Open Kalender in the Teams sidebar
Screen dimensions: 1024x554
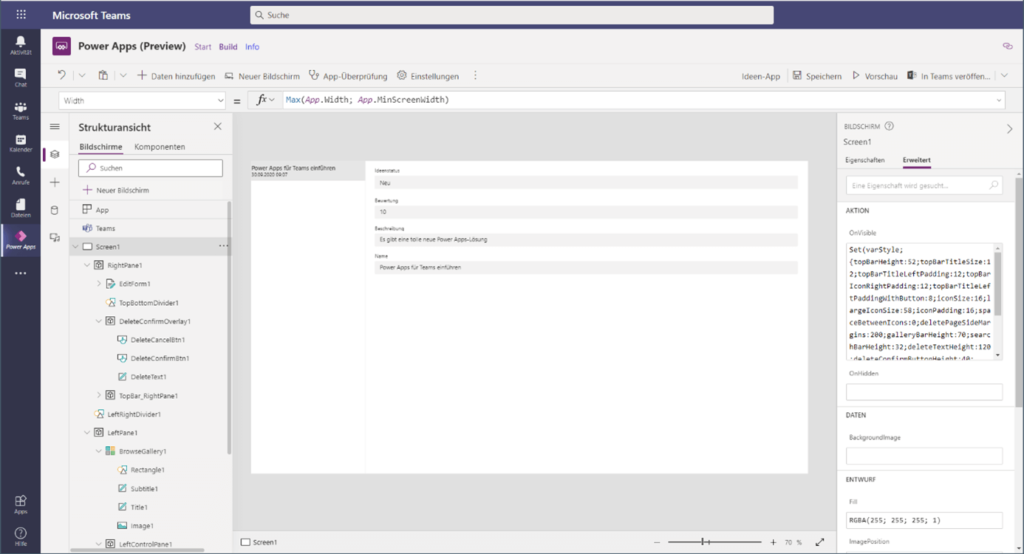(20, 143)
